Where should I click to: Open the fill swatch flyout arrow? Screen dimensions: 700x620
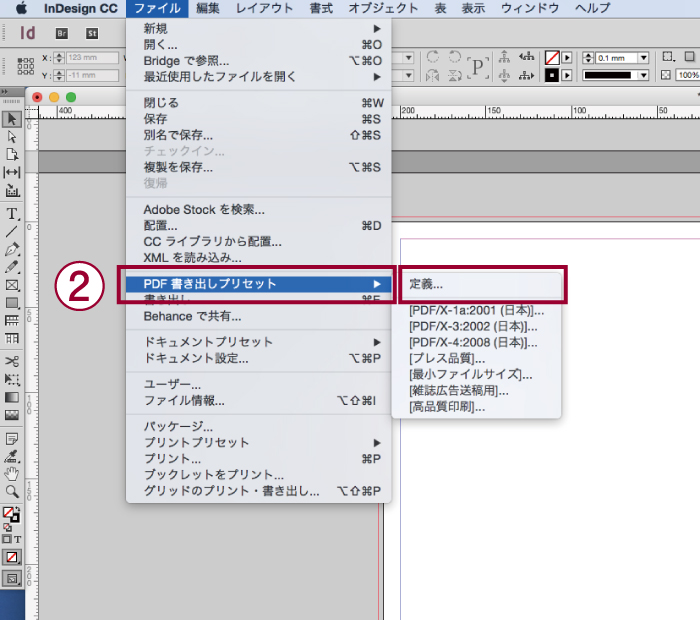coord(567,58)
